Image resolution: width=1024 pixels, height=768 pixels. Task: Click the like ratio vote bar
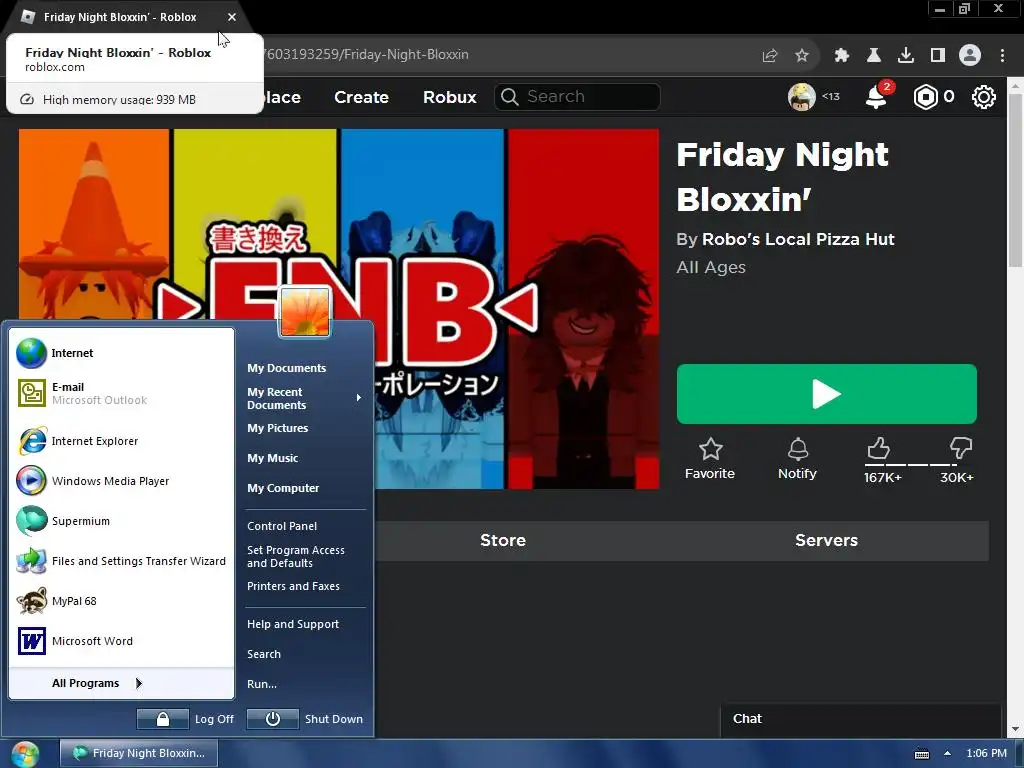920,464
